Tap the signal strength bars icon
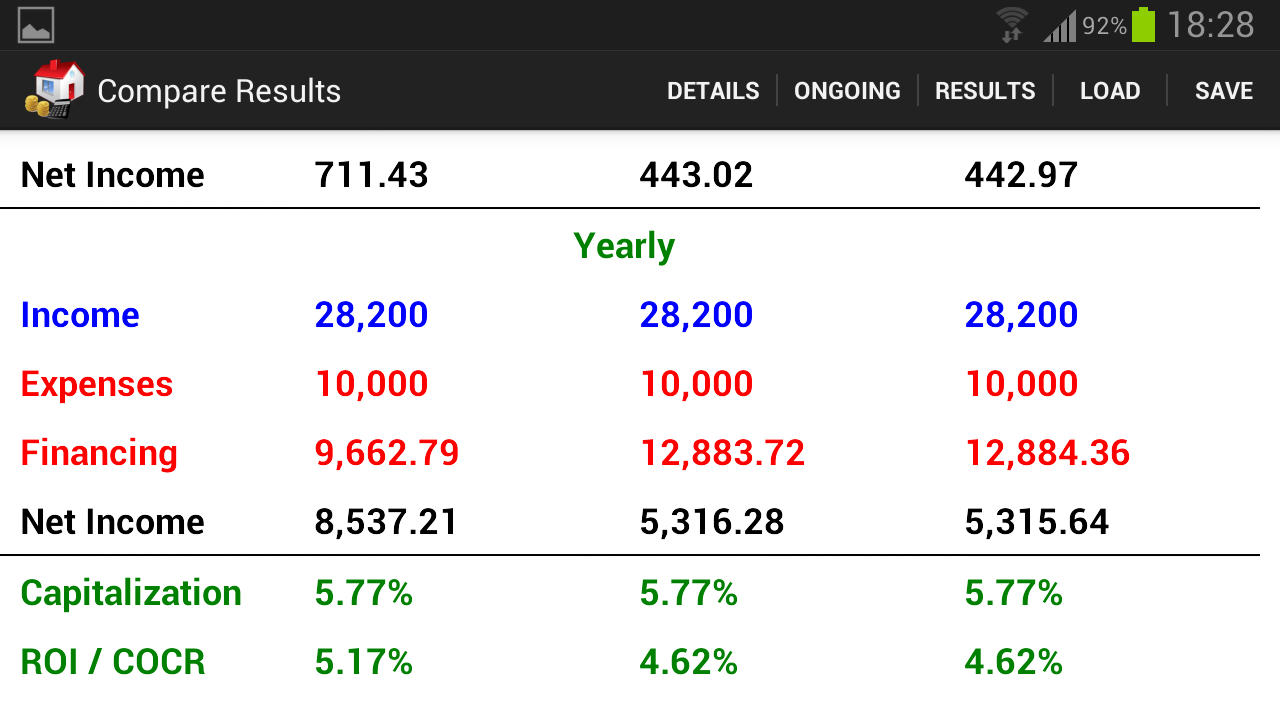This screenshot has height=720, width=1280. (x=1060, y=26)
